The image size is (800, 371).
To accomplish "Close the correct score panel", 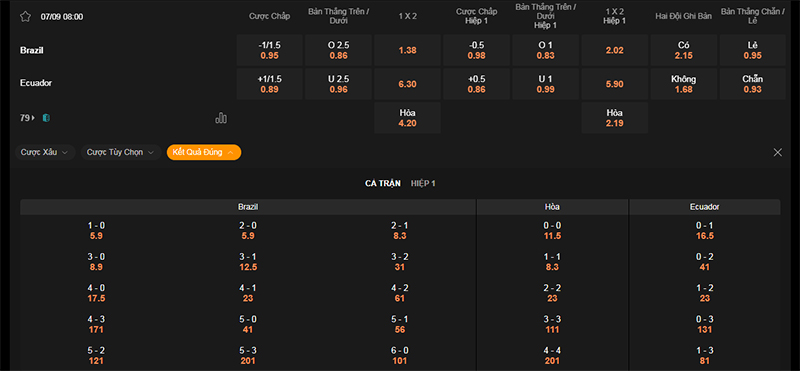I will coord(778,152).
